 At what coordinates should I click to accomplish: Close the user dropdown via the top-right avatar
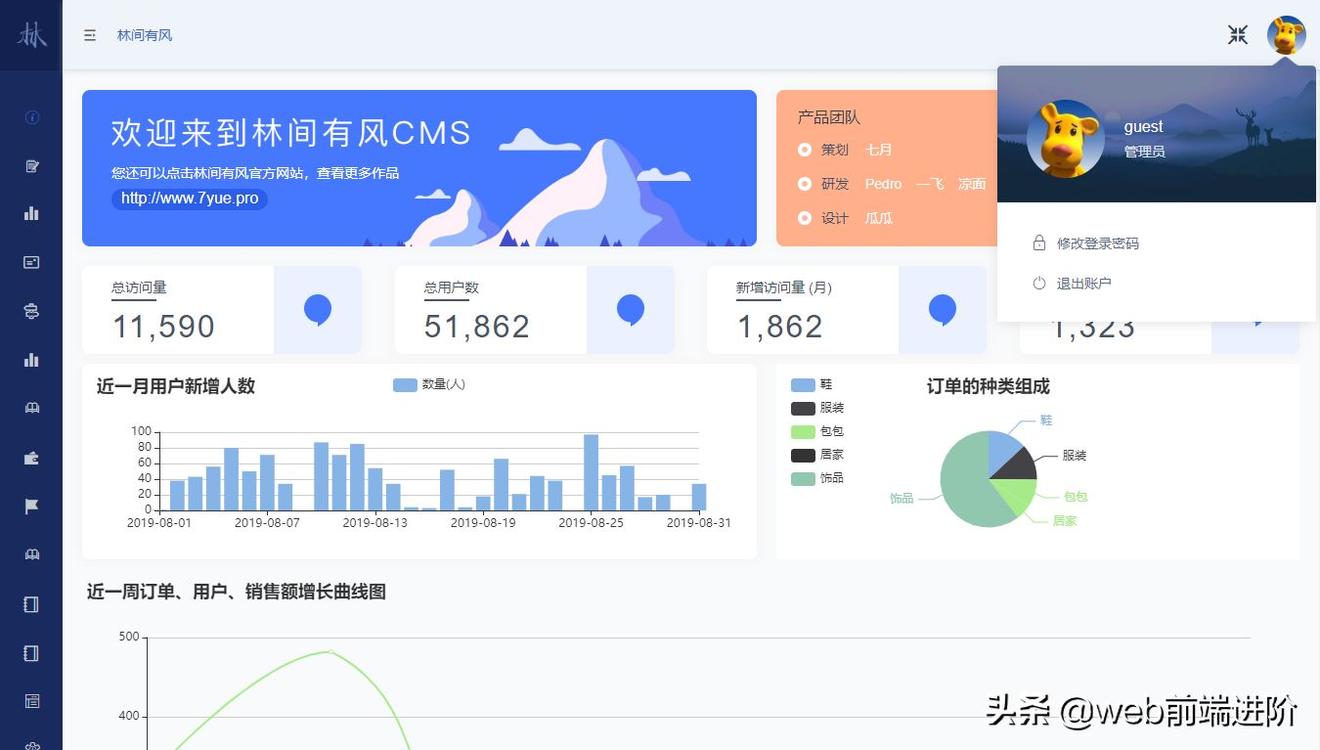tap(1286, 35)
